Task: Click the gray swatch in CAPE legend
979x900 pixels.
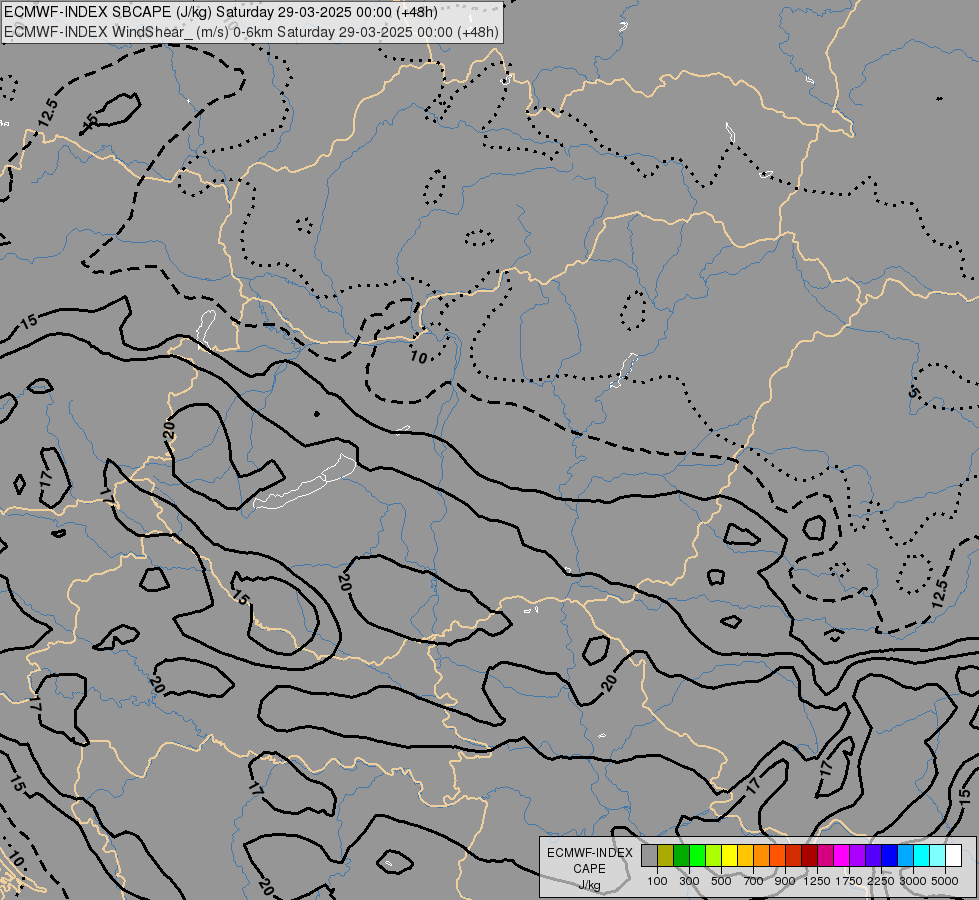Action: pos(649,856)
